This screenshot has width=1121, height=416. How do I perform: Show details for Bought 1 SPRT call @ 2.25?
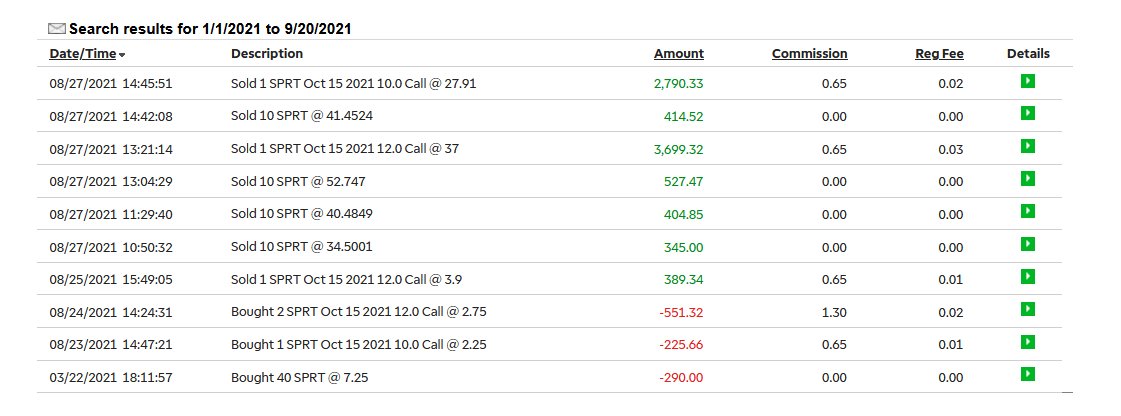tap(1027, 342)
